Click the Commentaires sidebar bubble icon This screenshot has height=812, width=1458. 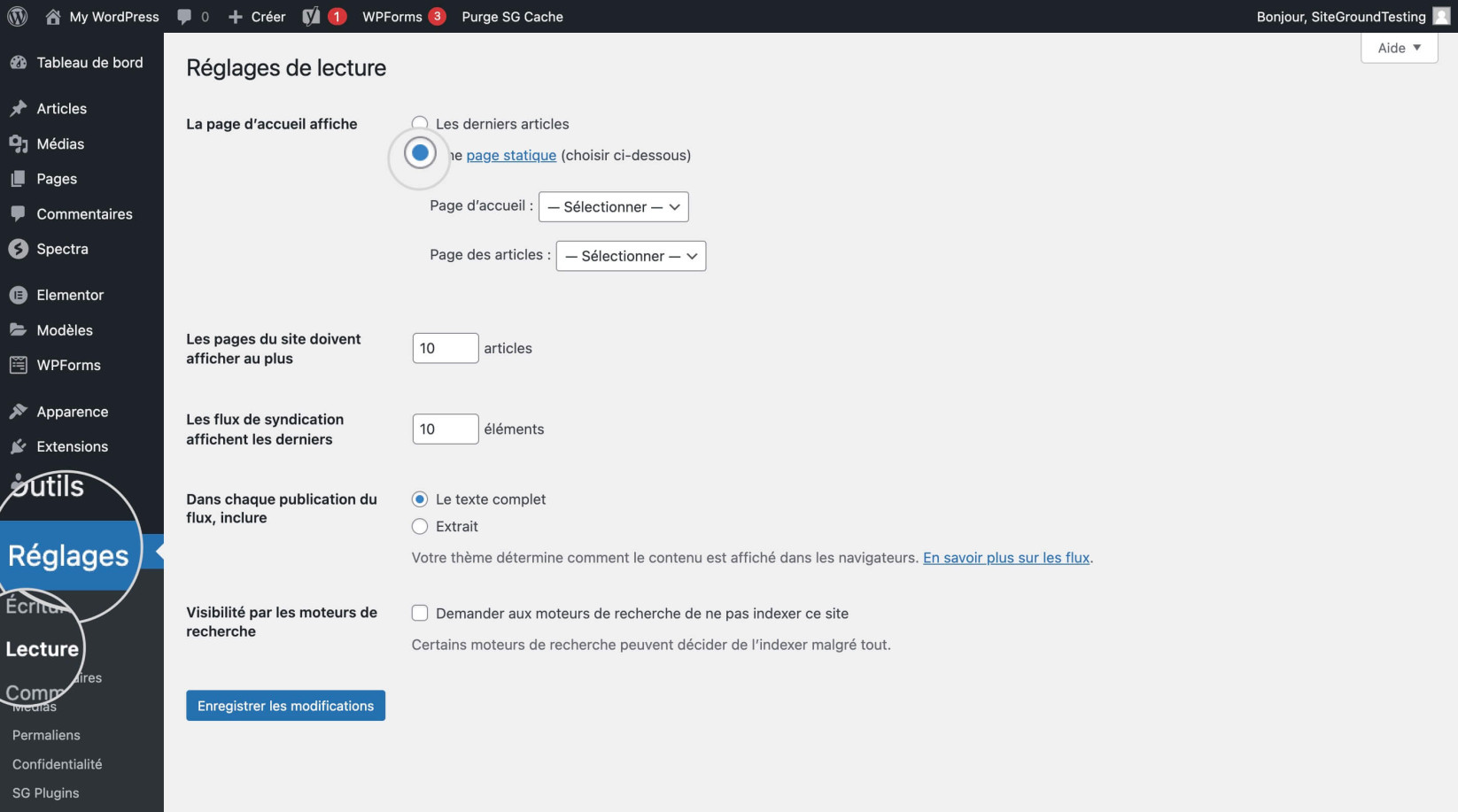pyautogui.click(x=18, y=214)
